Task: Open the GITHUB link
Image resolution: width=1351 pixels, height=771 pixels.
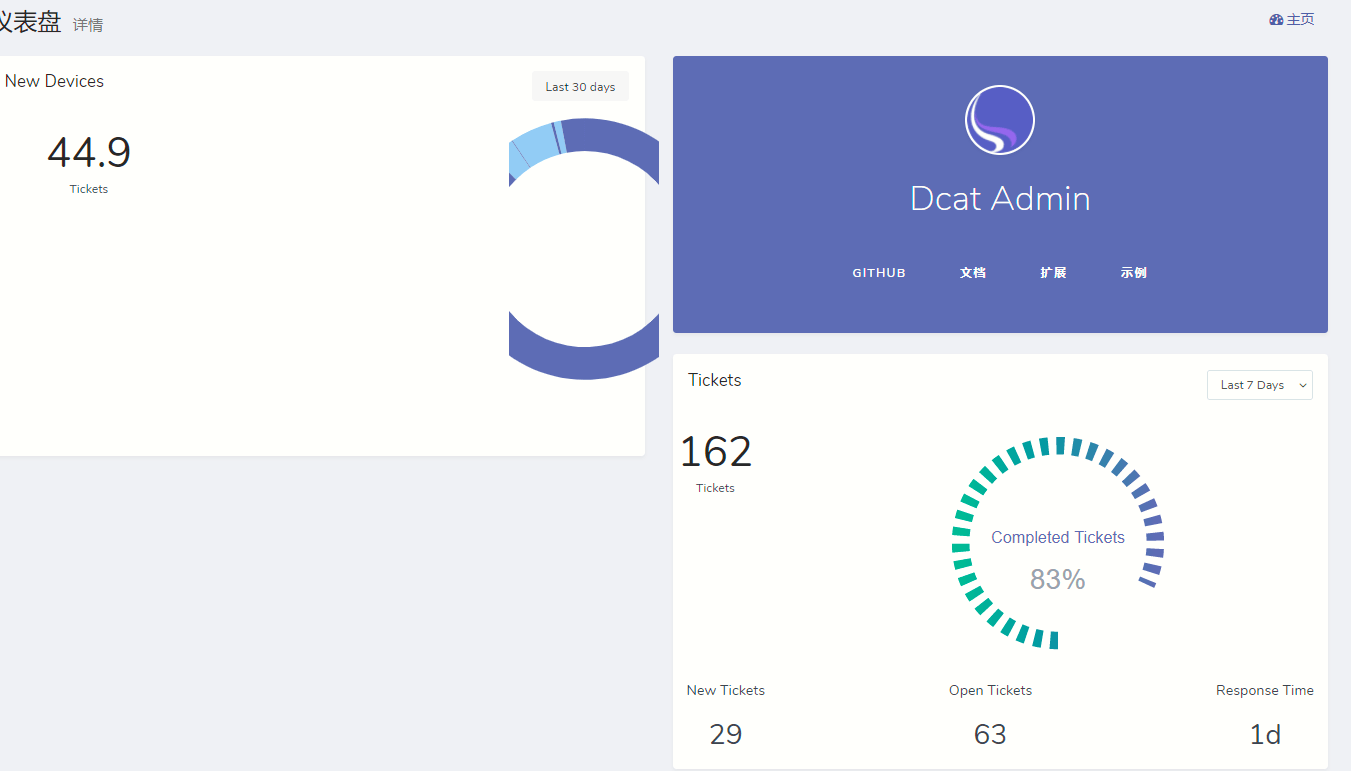Action: [879, 273]
